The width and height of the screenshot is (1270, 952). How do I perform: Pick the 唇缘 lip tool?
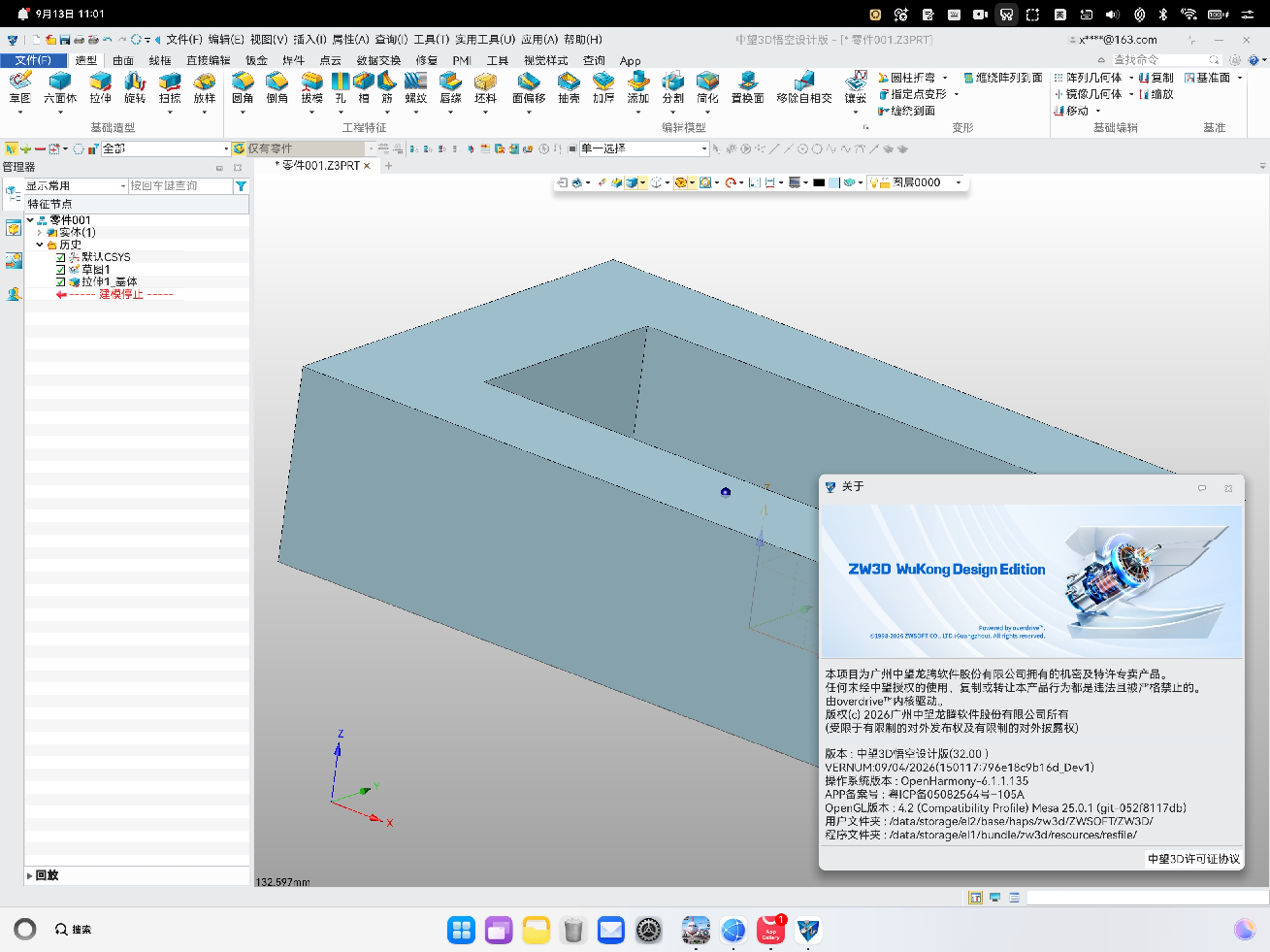point(450,87)
